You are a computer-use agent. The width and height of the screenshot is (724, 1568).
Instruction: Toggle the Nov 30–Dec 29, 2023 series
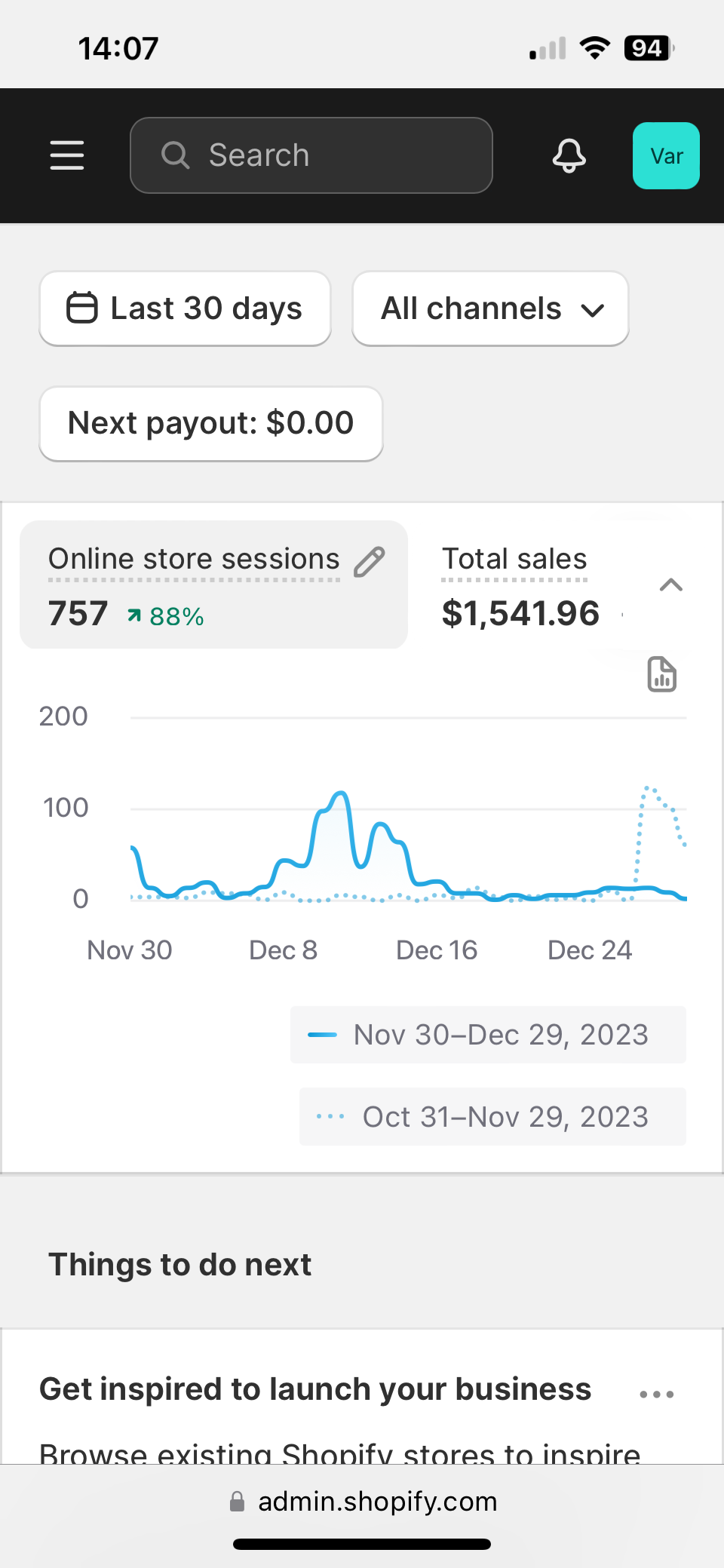pos(489,1035)
